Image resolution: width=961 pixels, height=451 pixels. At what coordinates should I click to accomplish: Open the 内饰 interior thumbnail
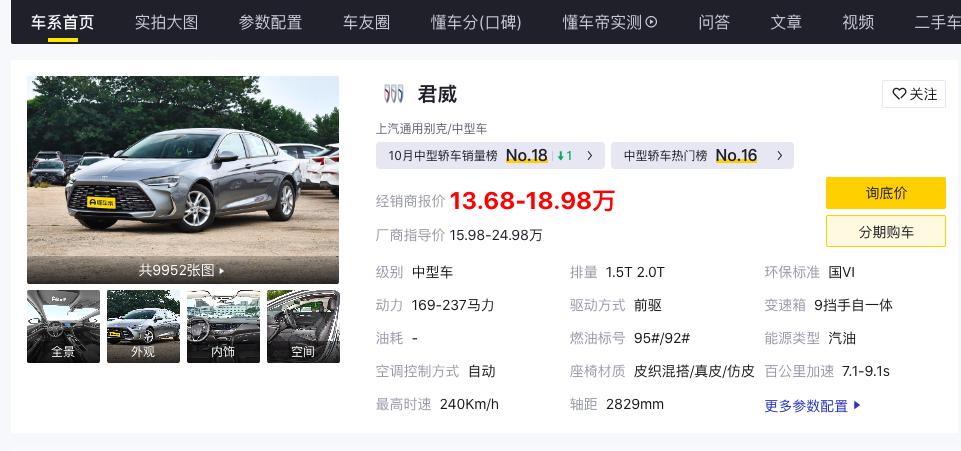(223, 326)
